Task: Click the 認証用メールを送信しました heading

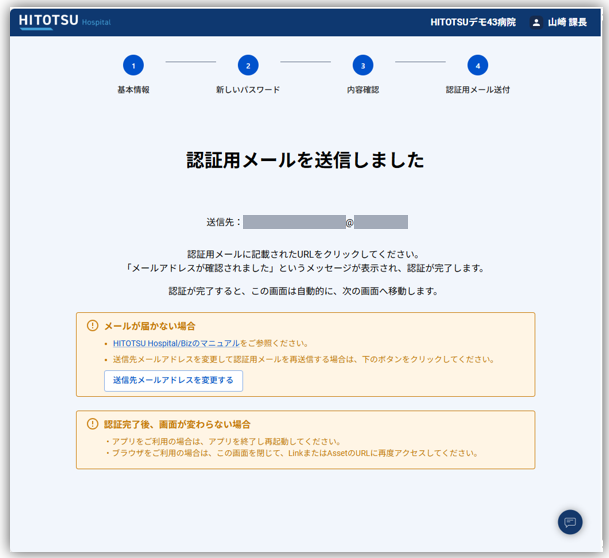Action: [x=305, y=161]
